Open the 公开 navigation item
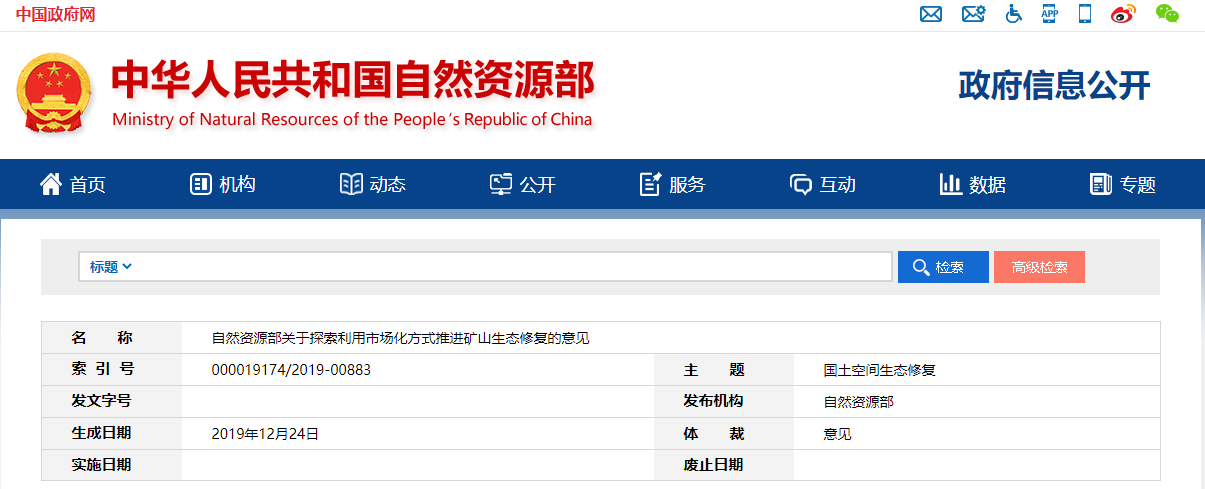The height and width of the screenshot is (489, 1205). point(523,185)
